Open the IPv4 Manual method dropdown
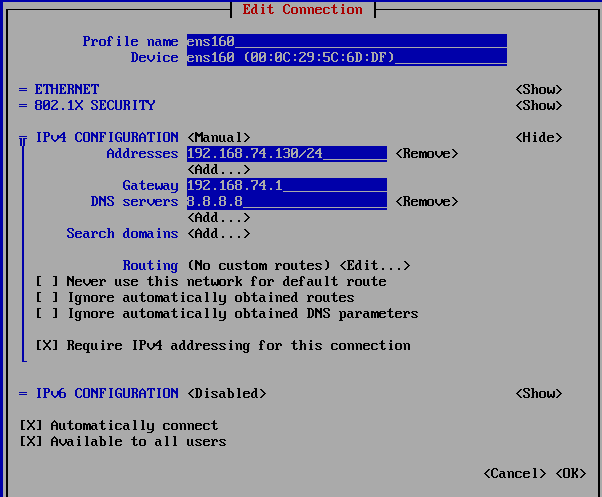 (x=218, y=138)
